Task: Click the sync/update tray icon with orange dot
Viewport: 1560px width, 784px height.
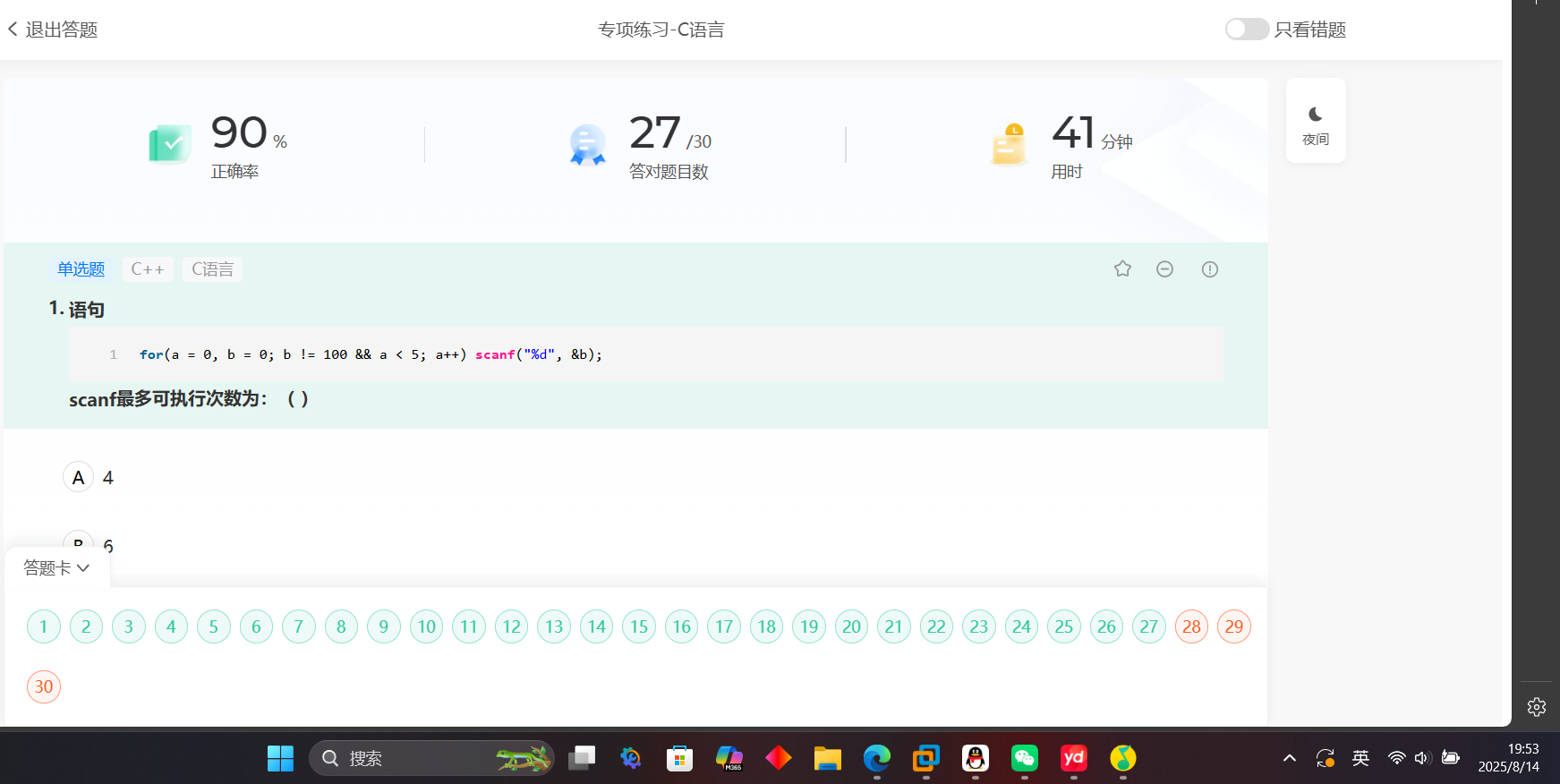Action: point(1326,758)
